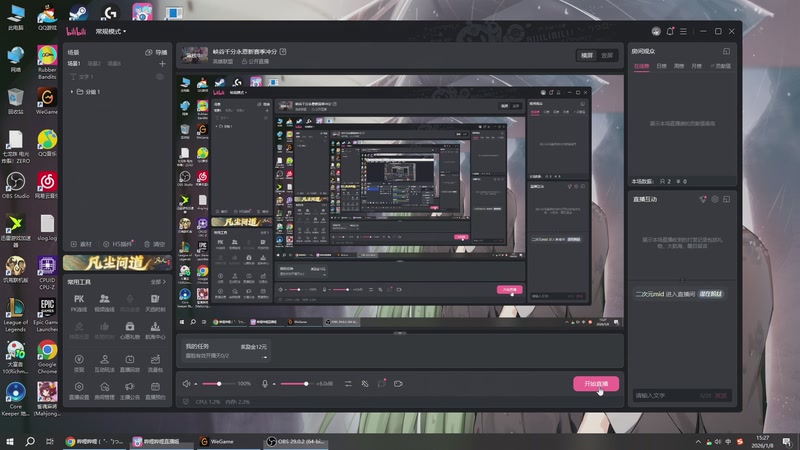Screen dimensions: 800x450
Task: Open the 流量包 traffic tool
Action: click(155, 363)
